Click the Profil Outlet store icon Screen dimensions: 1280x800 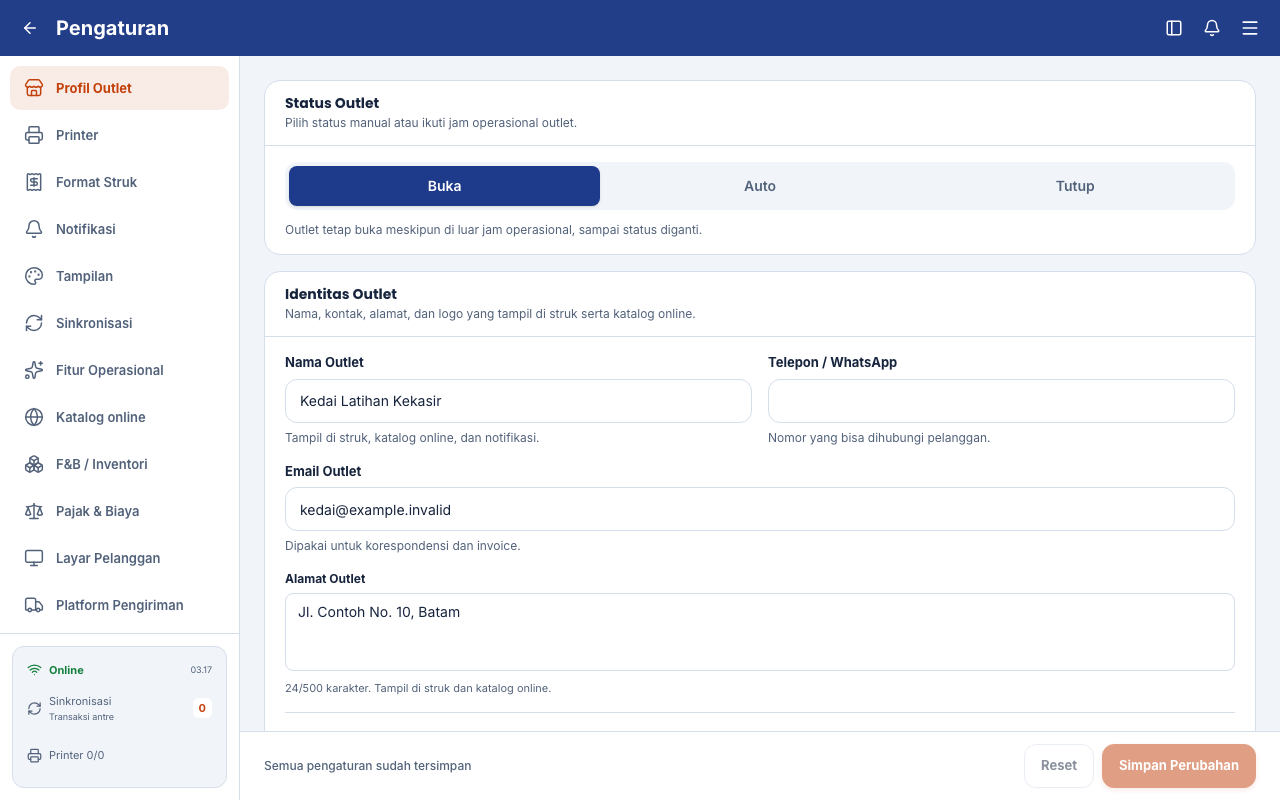click(x=34, y=88)
